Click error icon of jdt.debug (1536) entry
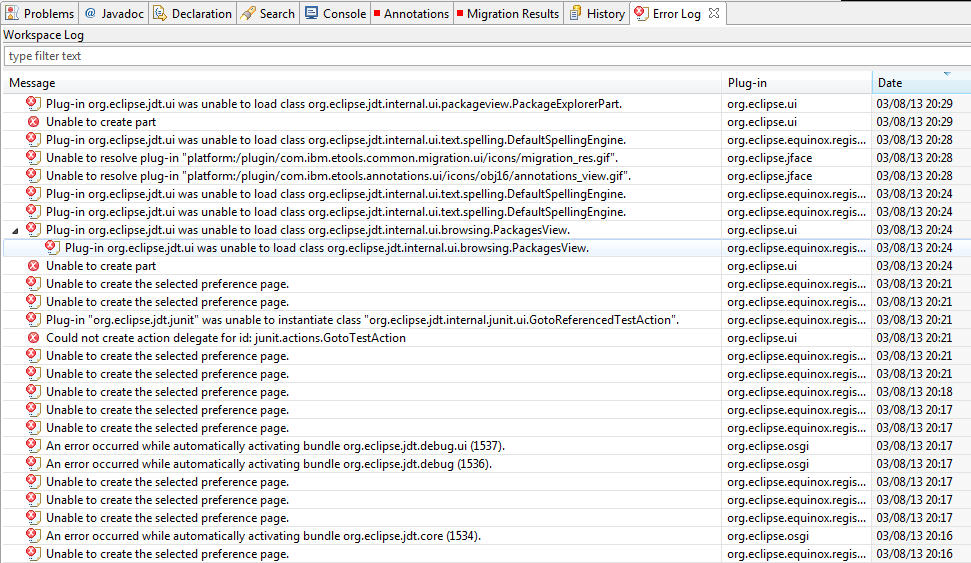The height and width of the screenshot is (563, 971). (x=33, y=463)
